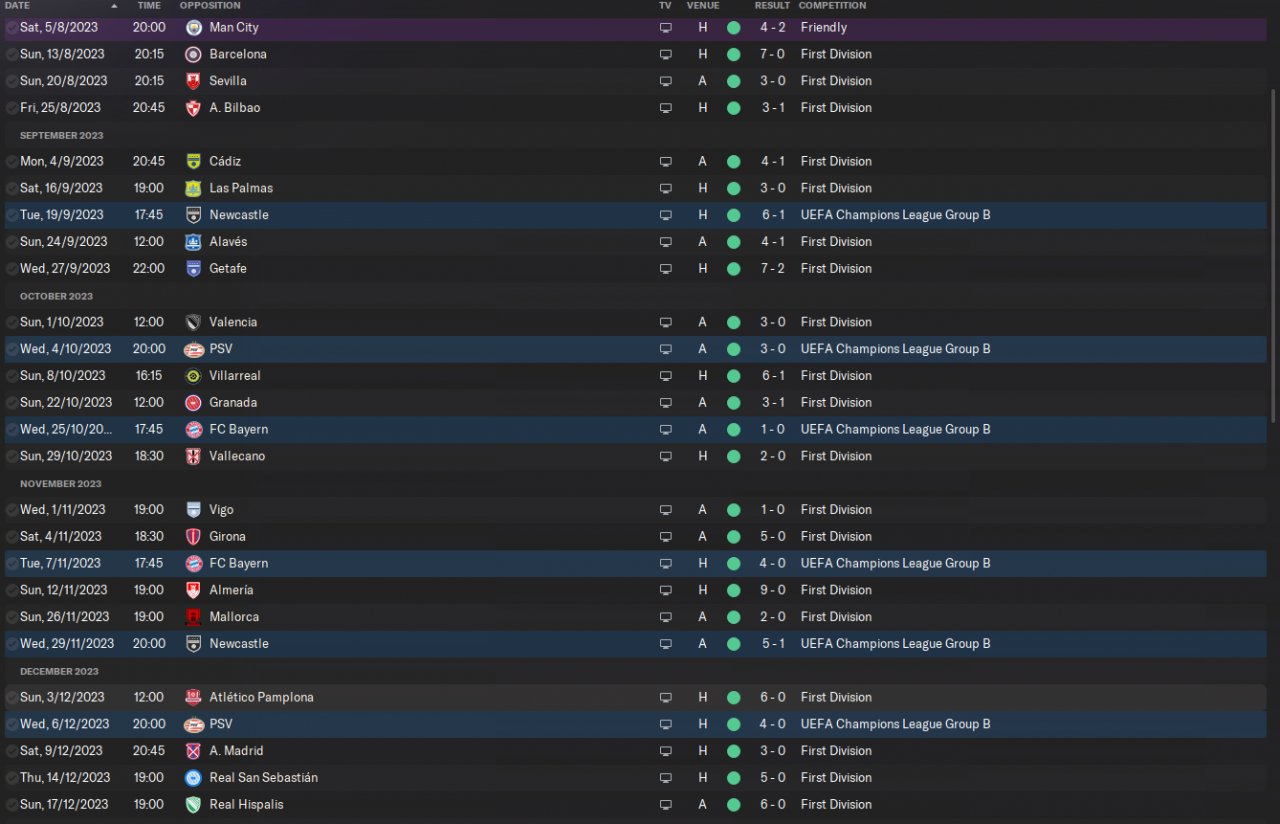Click the Sevilla match TV icon

(666, 81)
